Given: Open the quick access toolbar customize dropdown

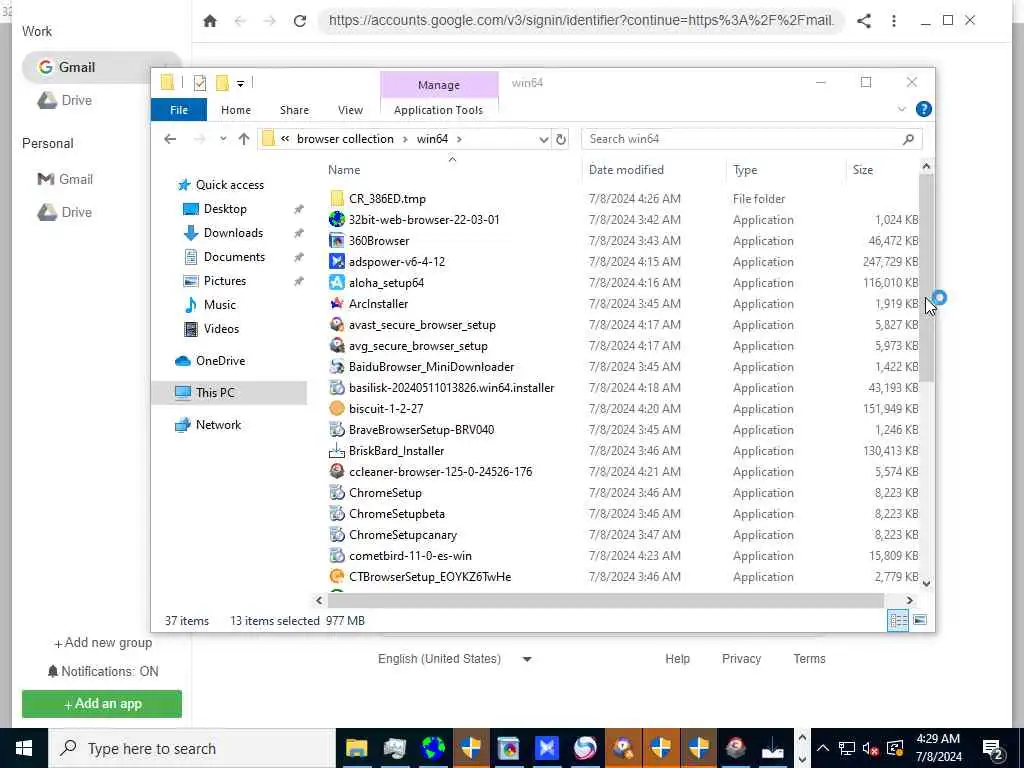Looking at the screenshot, I should pyautogui.click(x=240, y=84).
